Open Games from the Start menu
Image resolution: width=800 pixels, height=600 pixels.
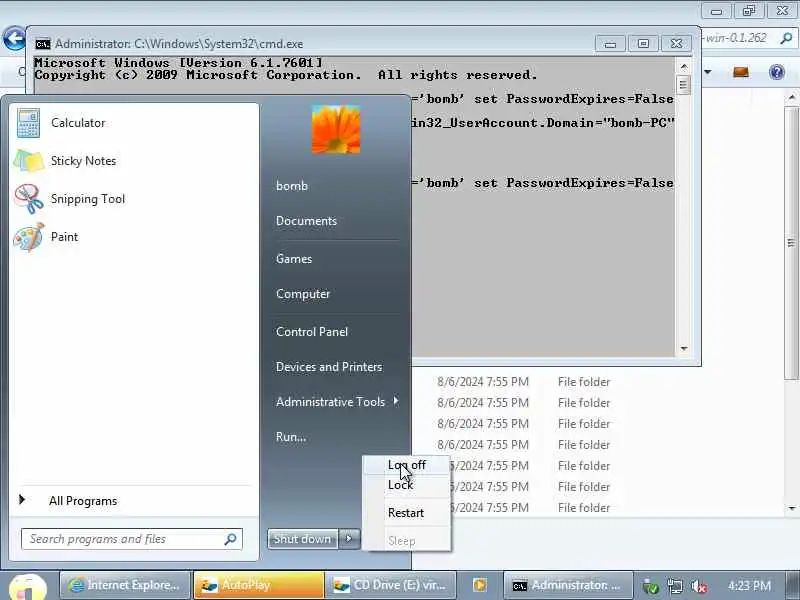click(294, 259)
